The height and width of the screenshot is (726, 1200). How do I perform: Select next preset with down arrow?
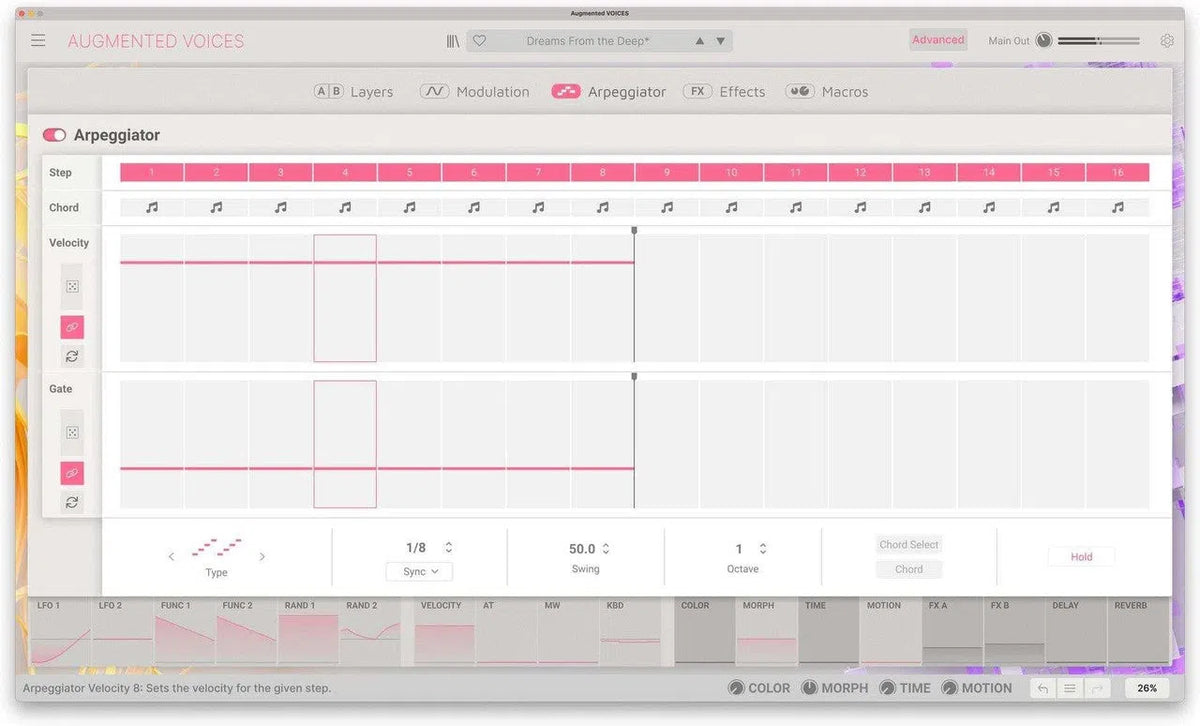[x=720, y=41]
